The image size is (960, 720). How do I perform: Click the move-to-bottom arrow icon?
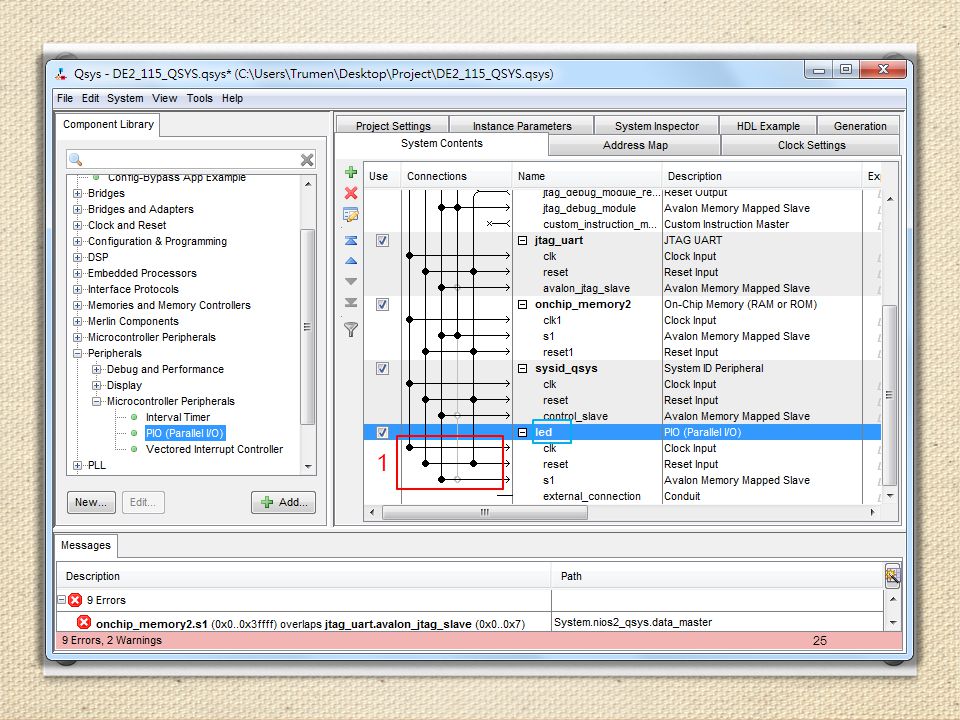coord(351,302)
